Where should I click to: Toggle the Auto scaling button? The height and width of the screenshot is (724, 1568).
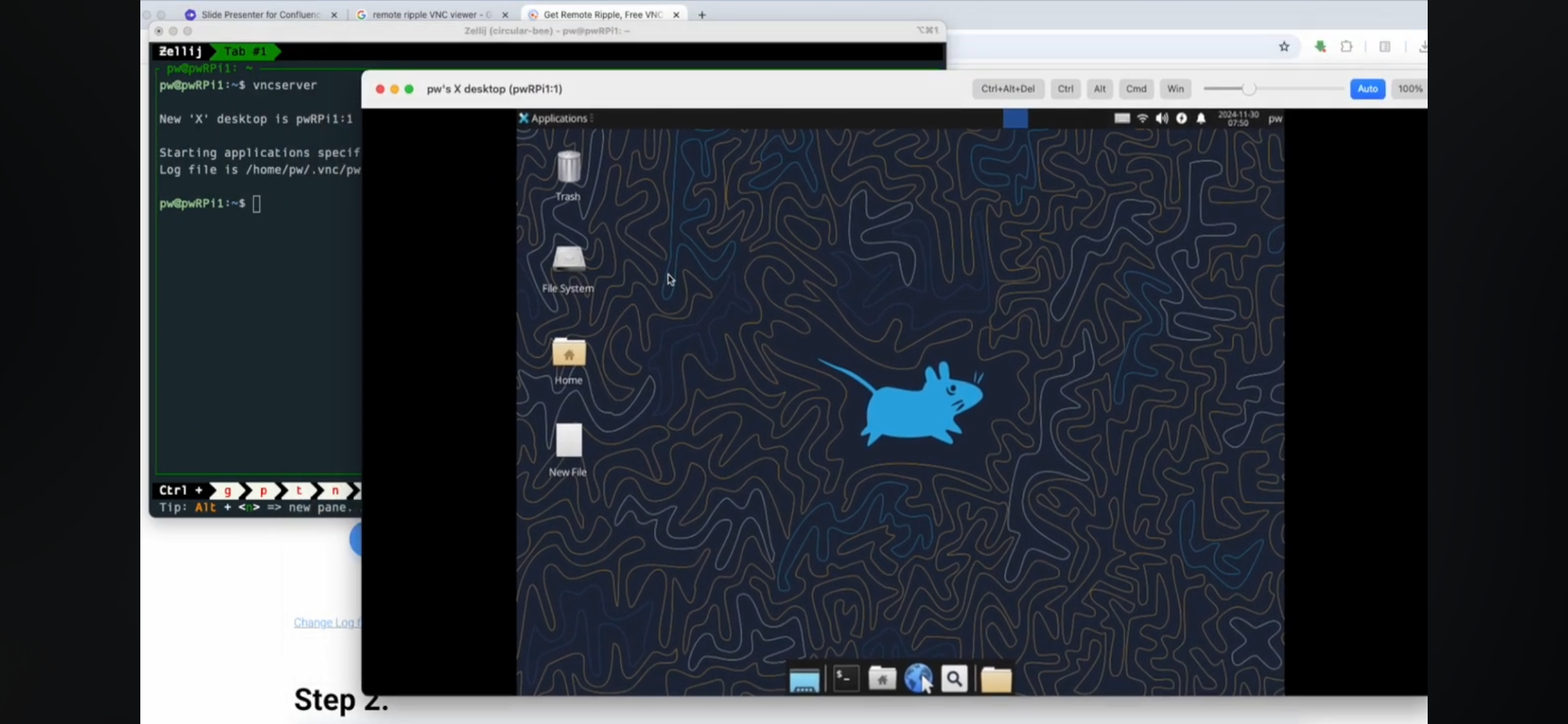coord(1367,89)
